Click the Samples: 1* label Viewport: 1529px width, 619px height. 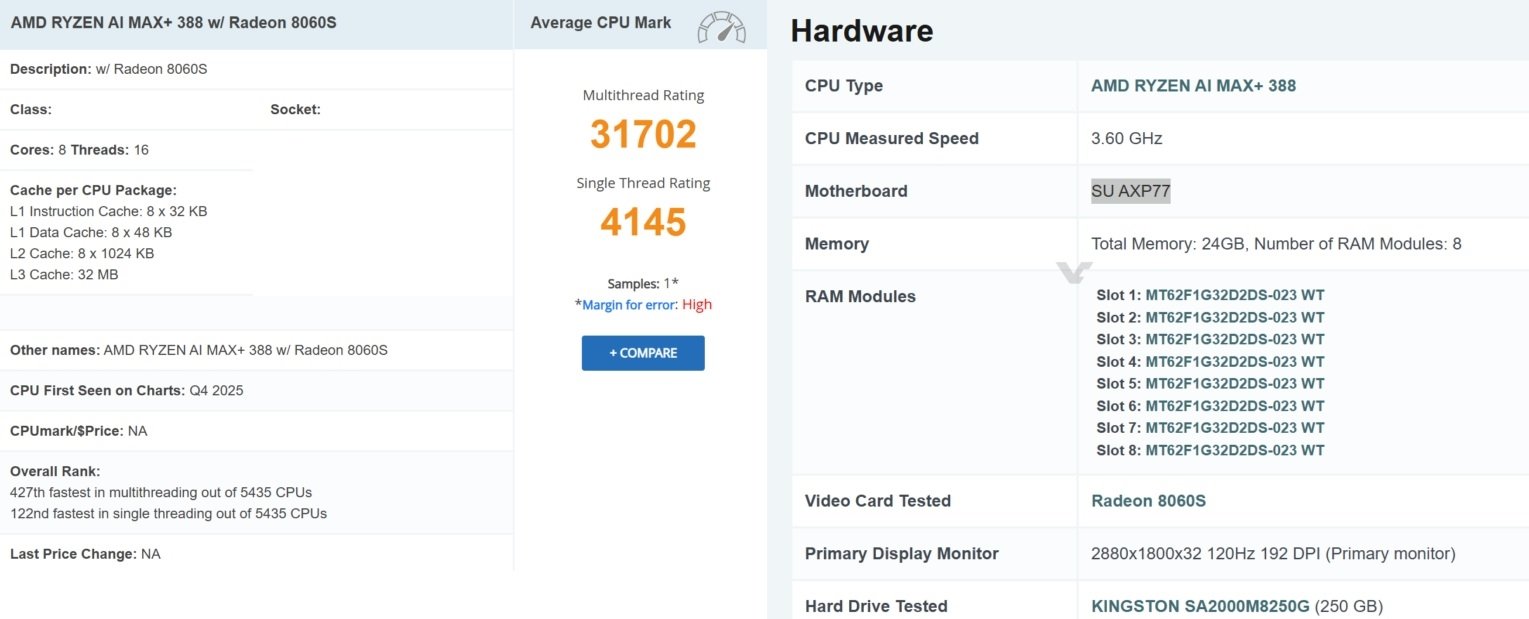643,282
